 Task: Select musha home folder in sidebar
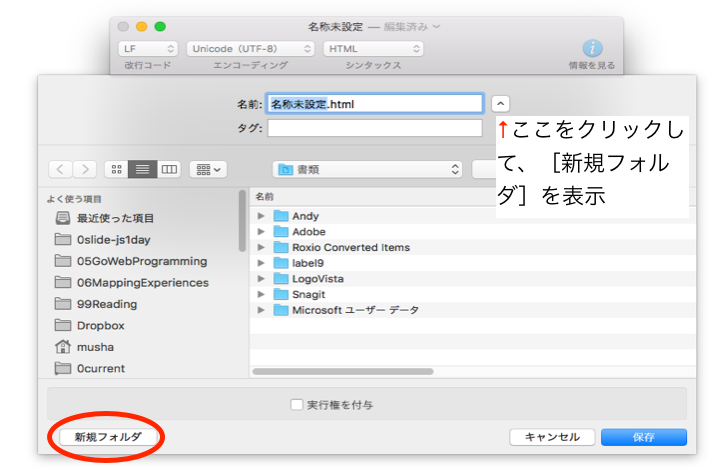[95, 347]
